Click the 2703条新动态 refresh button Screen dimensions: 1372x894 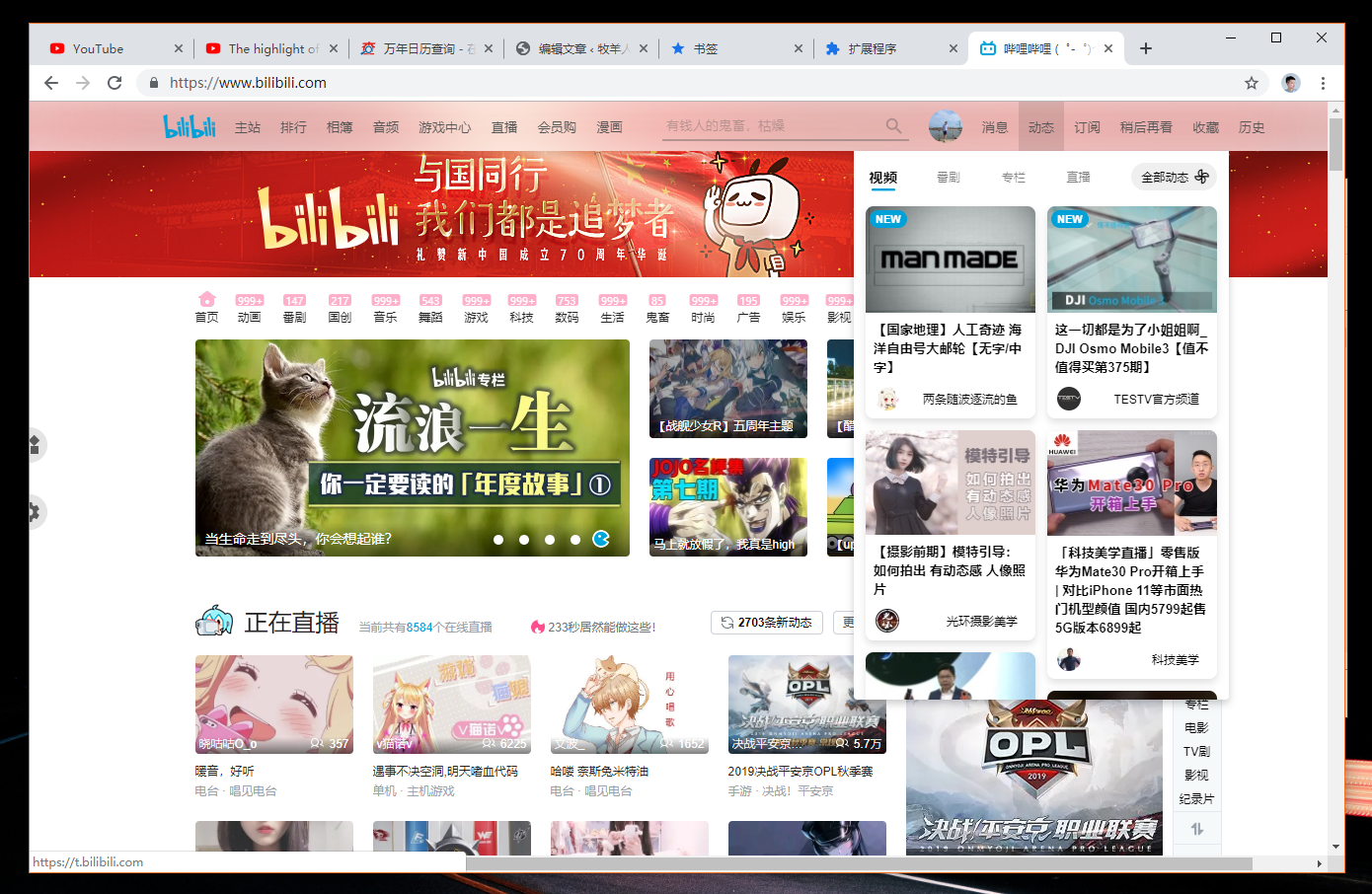767,623
